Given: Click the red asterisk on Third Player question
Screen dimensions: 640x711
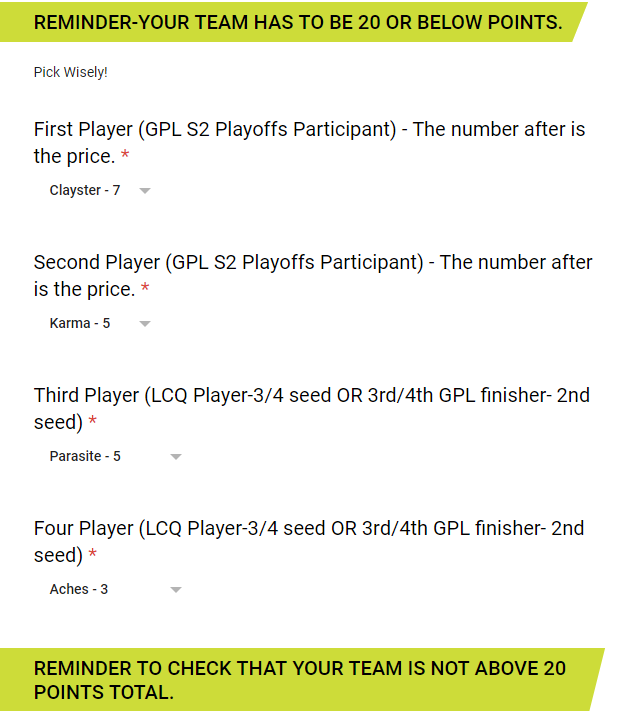Looking at the screenshot, I should [x=93, y=420].
